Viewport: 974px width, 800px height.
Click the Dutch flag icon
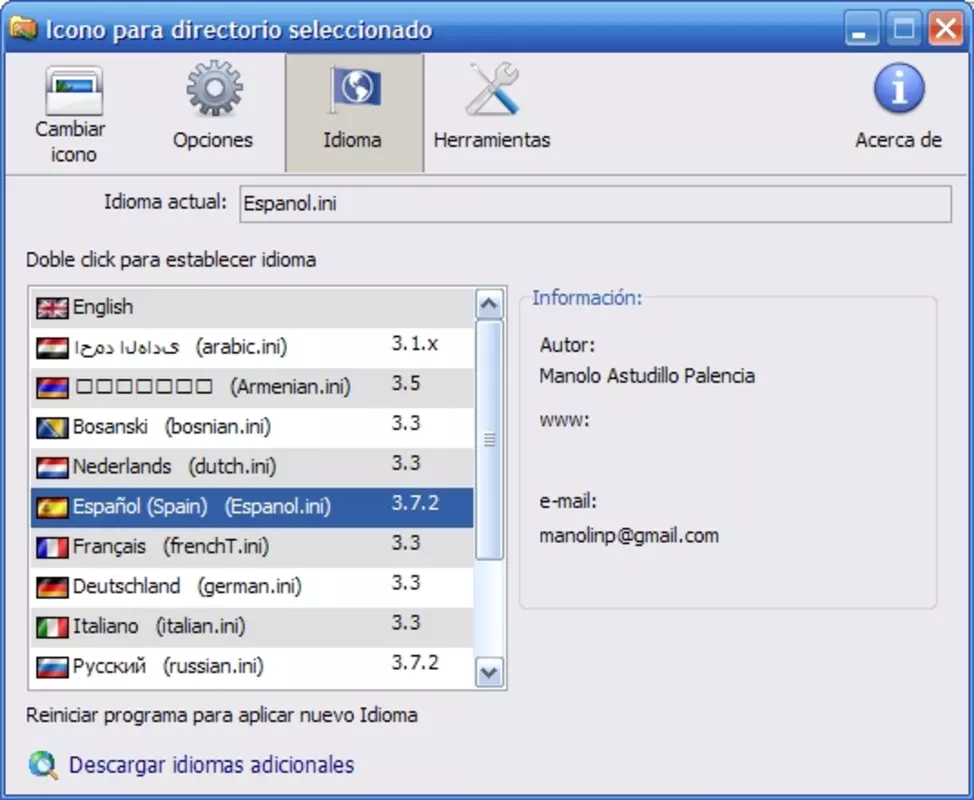coord(52,467)
